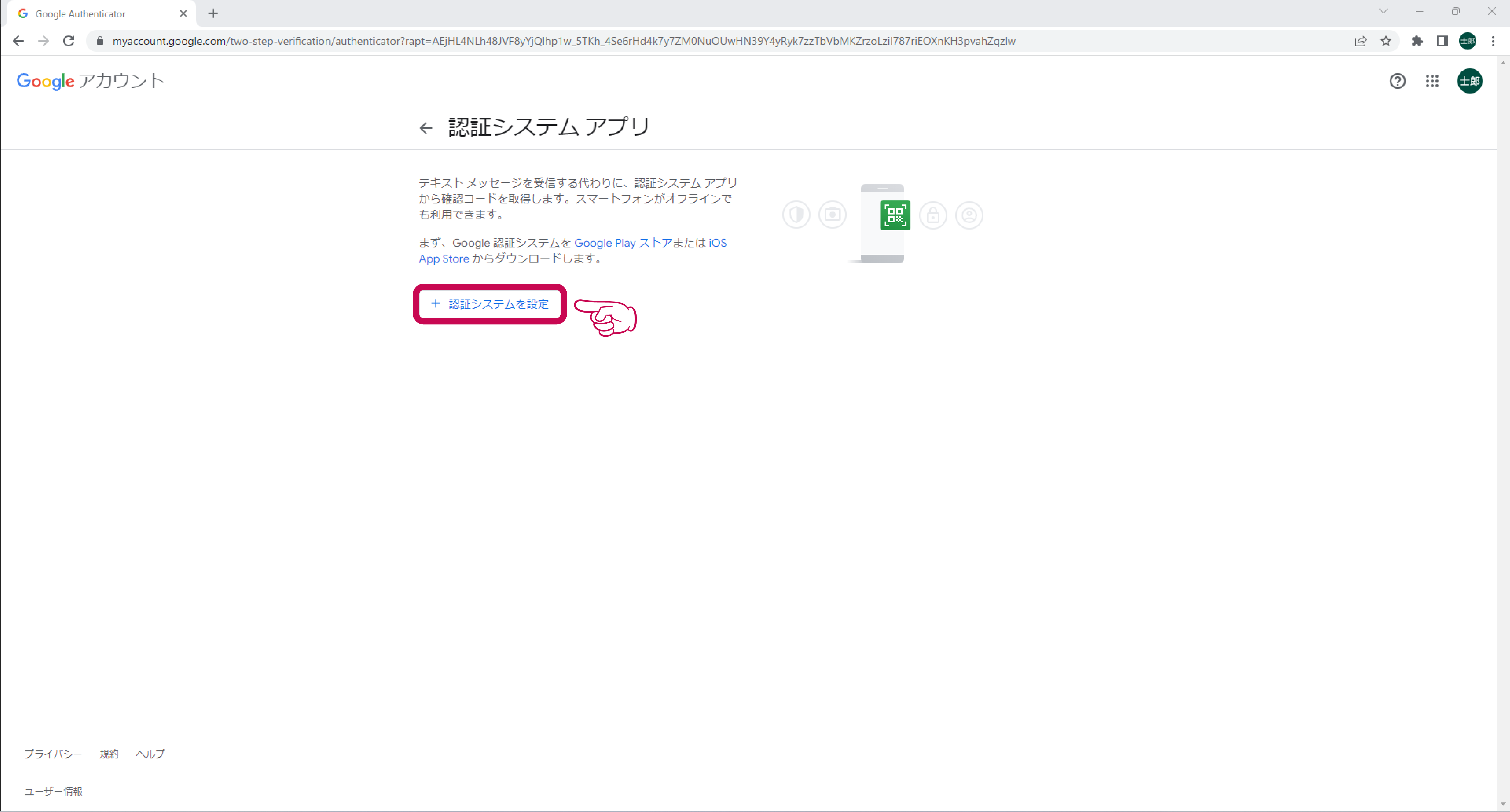Click the browser back arrow
Image resolution: width=1510 pixels, height=812 pixels.
tap(18, 41)
